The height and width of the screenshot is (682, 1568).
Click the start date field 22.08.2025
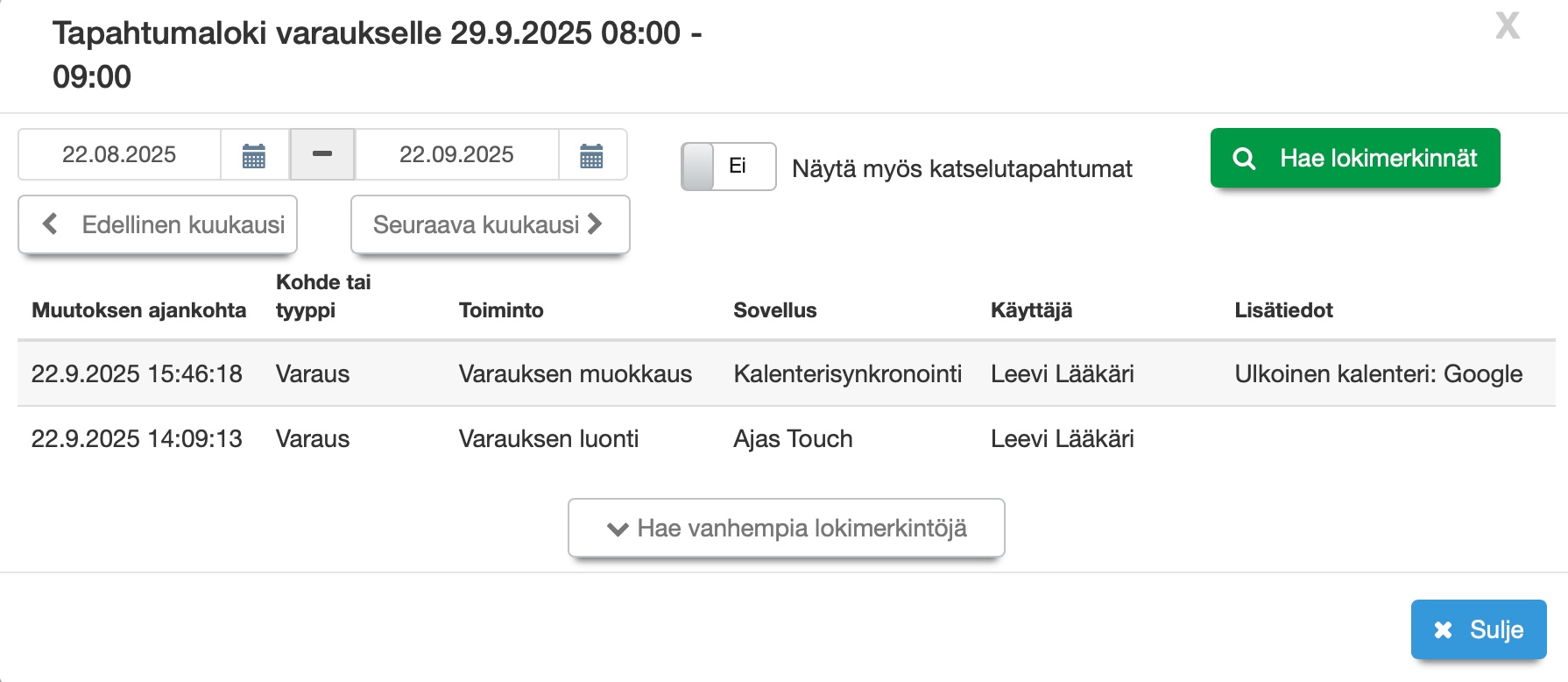[x=119, y=155]
